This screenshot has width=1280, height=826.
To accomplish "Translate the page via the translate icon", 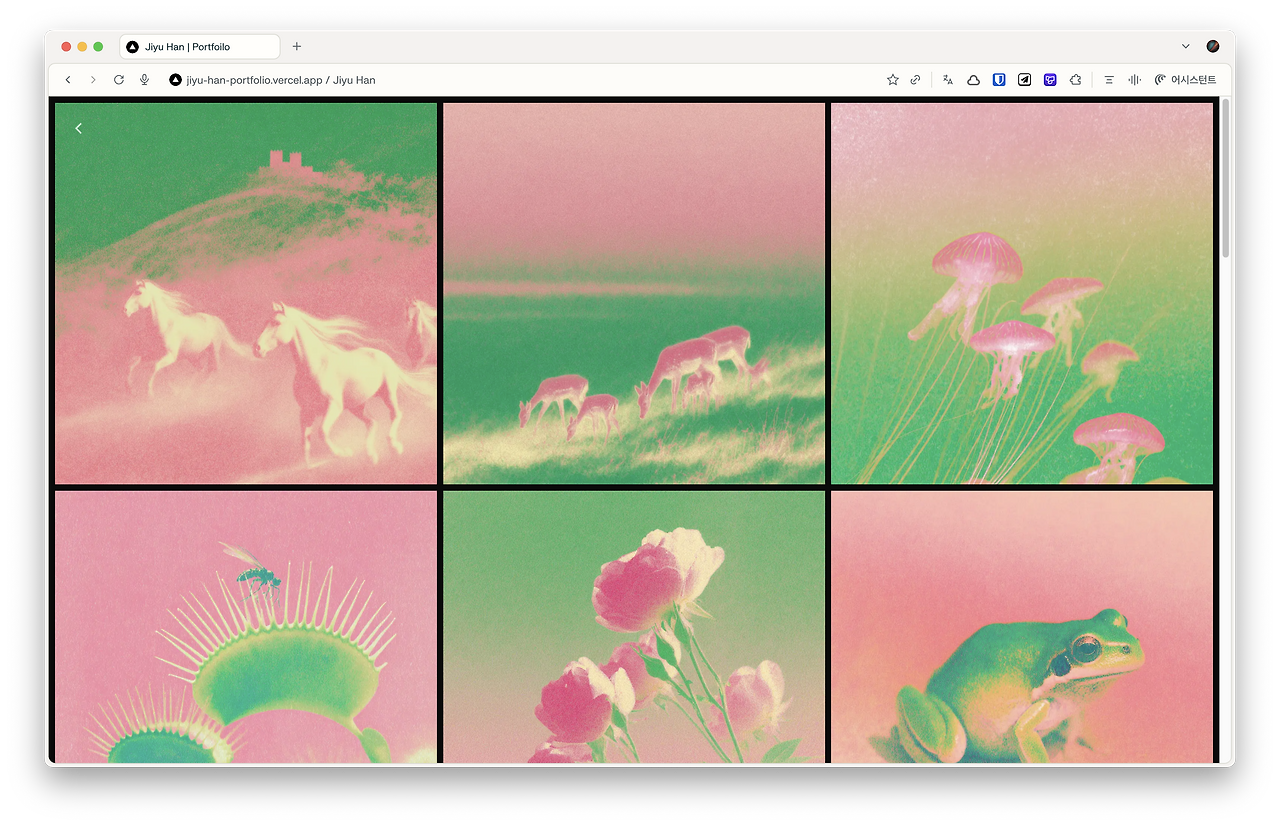I will tap(947, 79).
